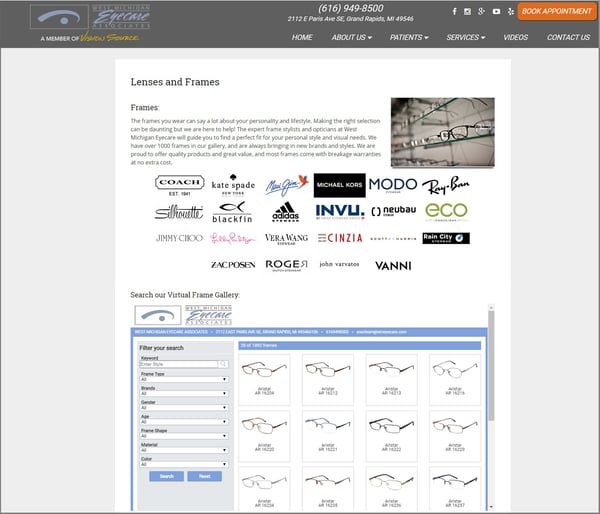Viewport: 600px width, 514px height.
Task: Open the Age filter dropdown
Action: point(184,422)
